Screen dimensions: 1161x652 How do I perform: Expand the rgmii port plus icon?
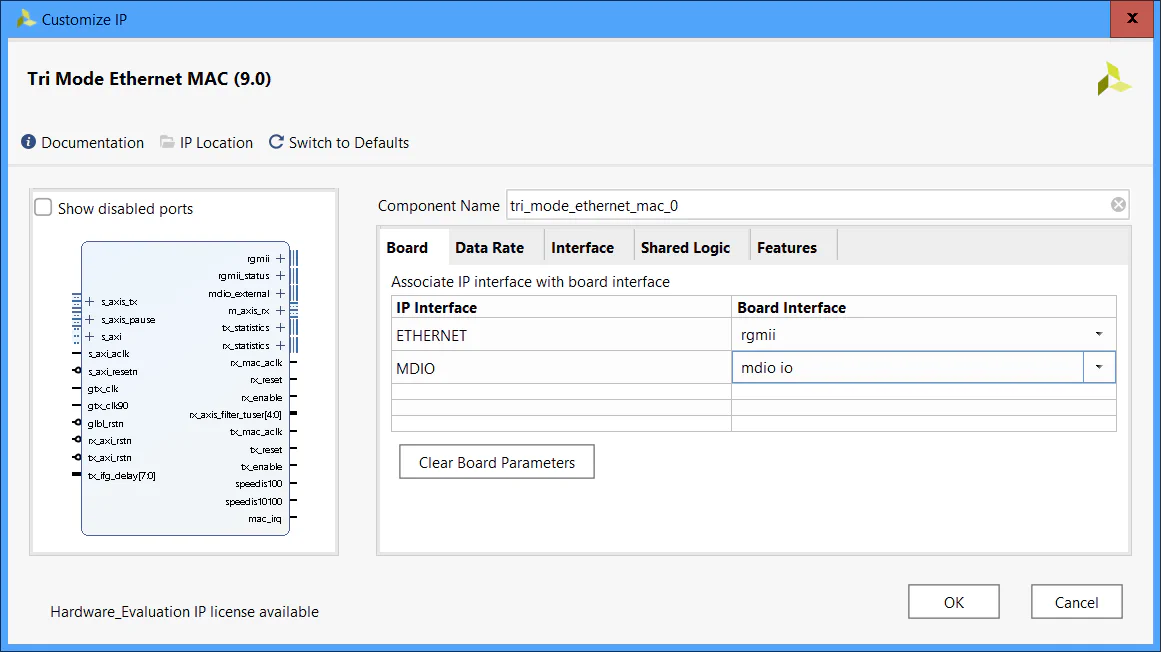[x=281, y=258]
